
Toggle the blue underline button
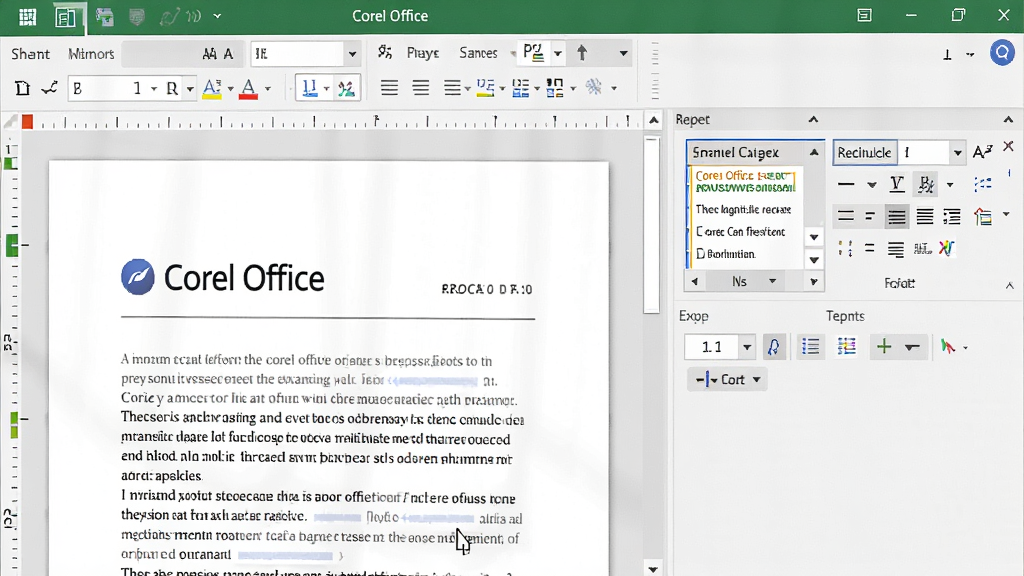[310, 88]
